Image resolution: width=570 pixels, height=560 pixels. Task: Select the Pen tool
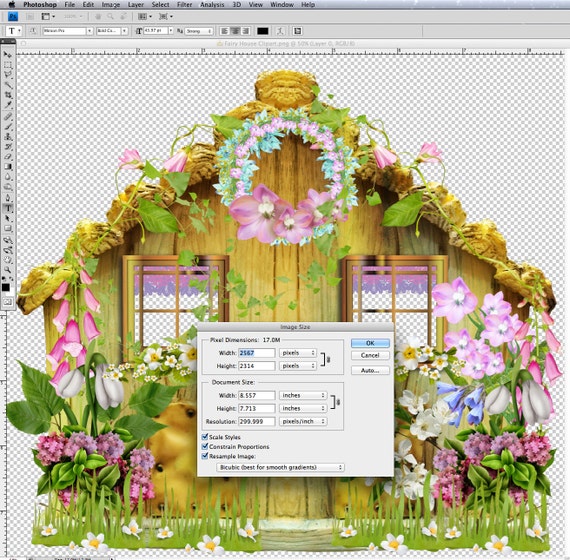point(8,198)
